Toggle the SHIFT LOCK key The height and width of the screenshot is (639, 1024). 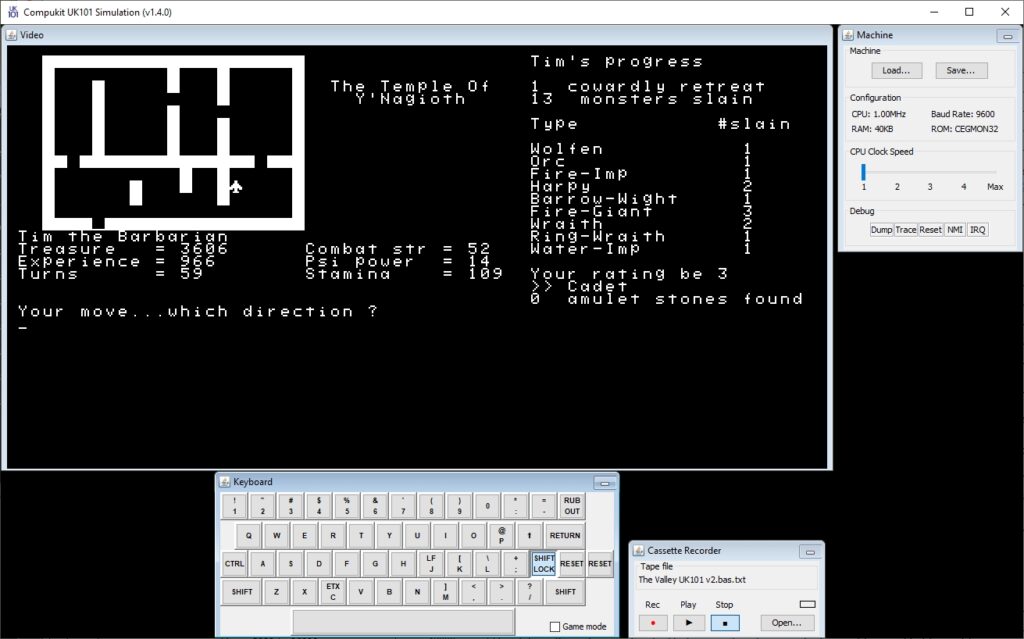click(543, 563)
